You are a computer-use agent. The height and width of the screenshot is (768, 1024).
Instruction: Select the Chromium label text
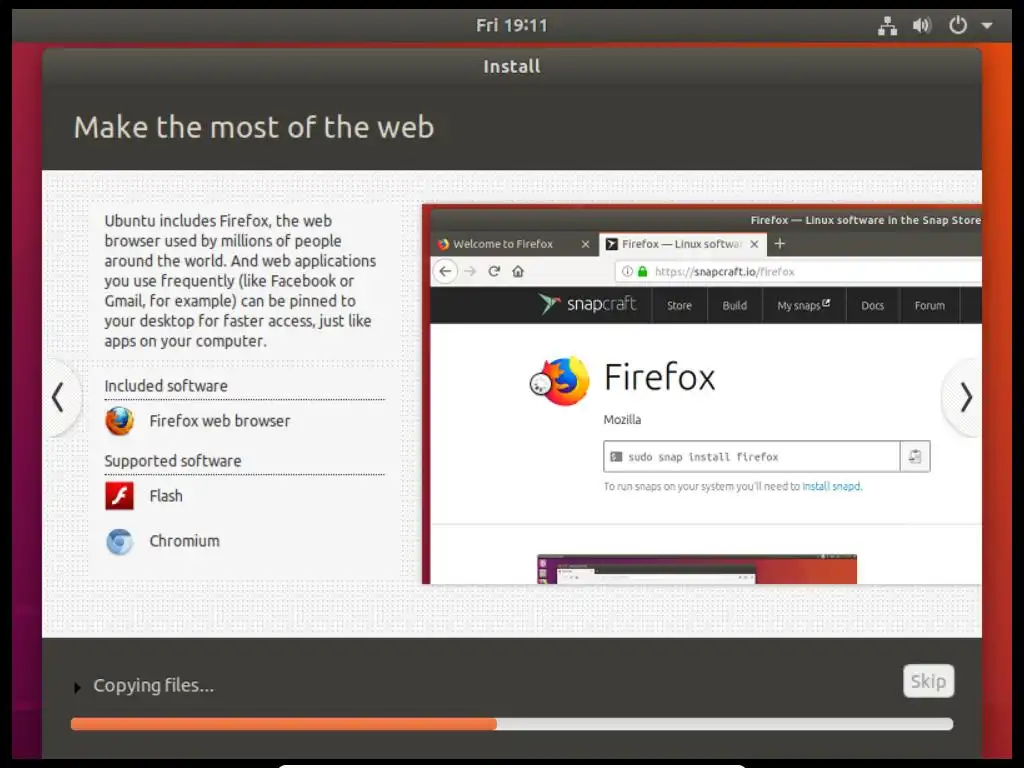[184, 541]
